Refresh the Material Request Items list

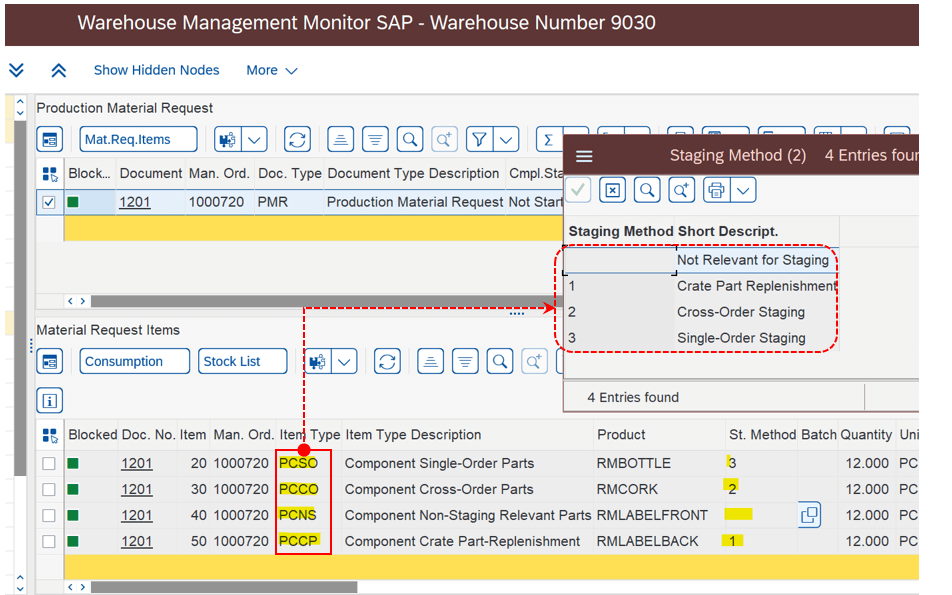[x=387, y=362]
